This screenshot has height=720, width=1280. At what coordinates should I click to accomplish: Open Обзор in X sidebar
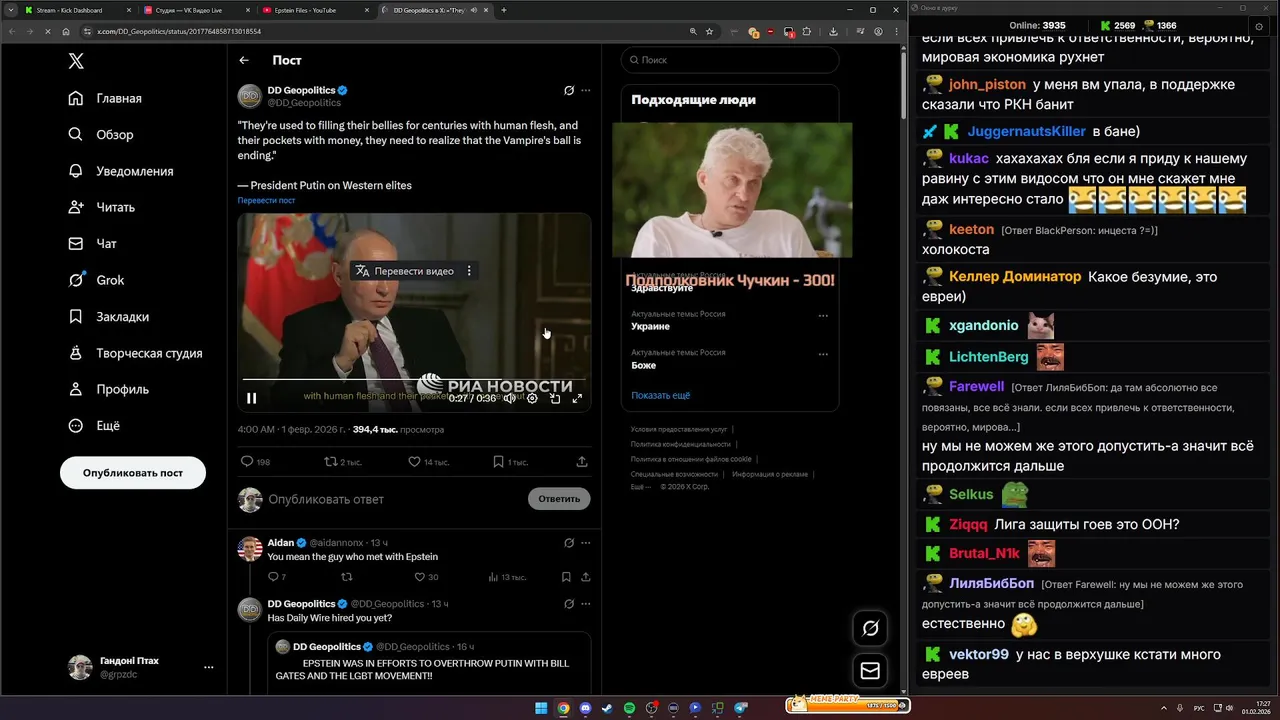(x=101, y=135)
